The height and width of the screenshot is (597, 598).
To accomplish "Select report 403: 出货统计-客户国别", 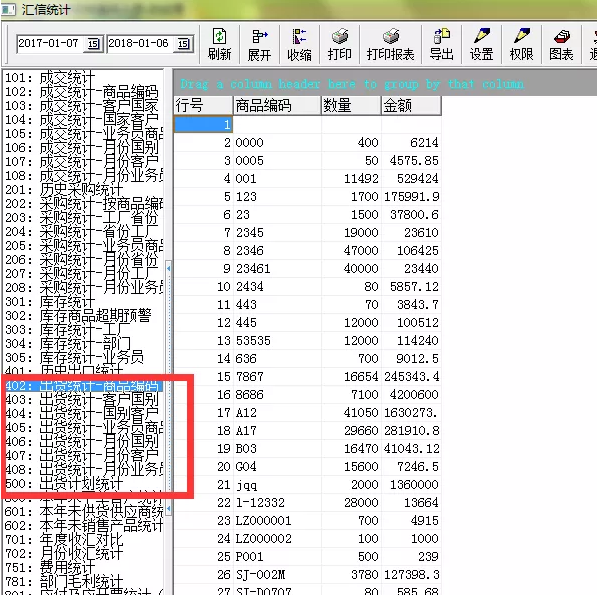I will coord(82,400).
